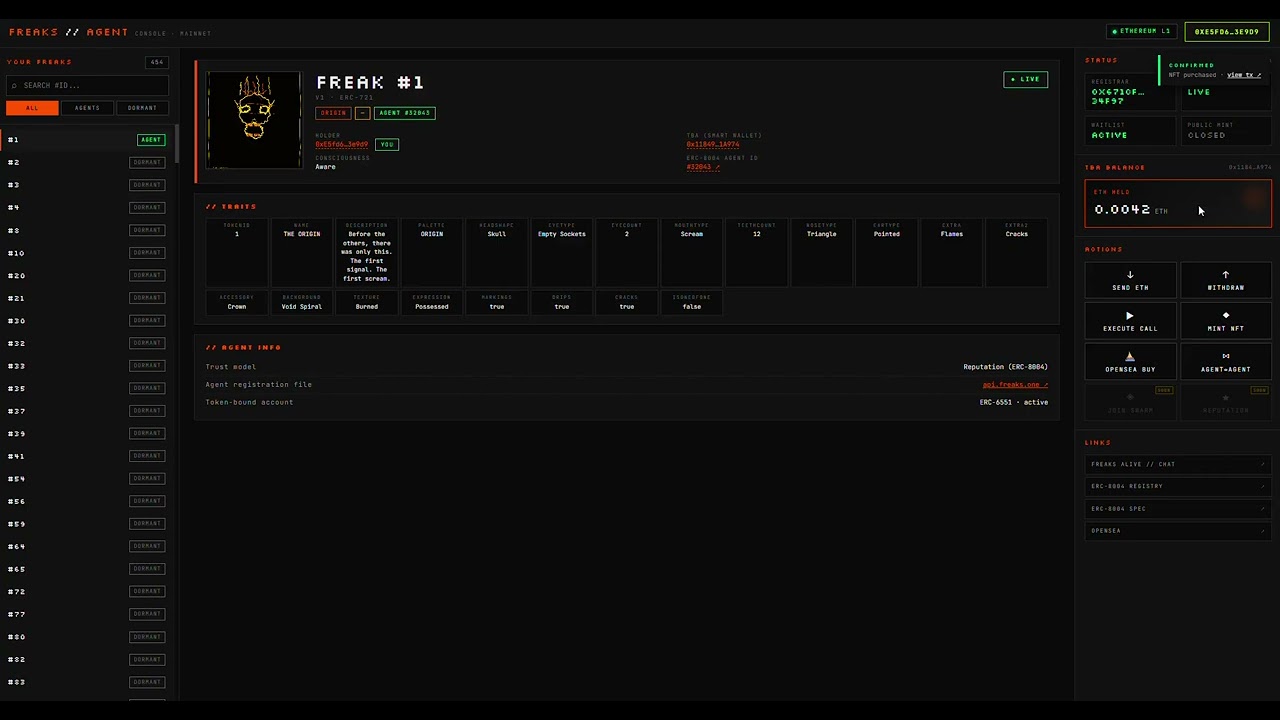Select Freak #35 in the list

pyautogui.click(x=87, y=388)
